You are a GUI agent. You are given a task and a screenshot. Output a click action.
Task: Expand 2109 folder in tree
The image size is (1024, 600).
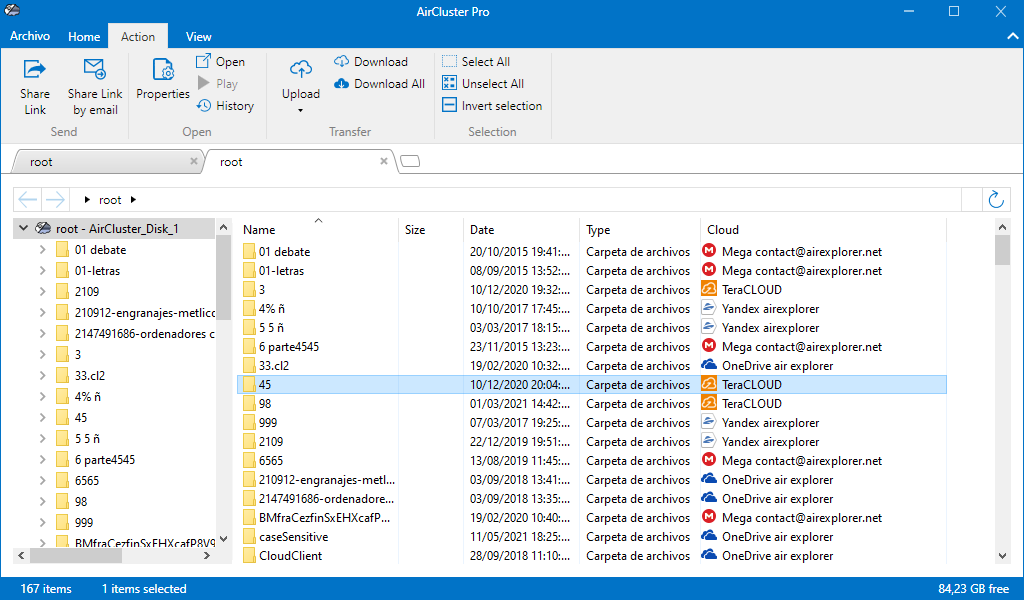coord(42,291)
